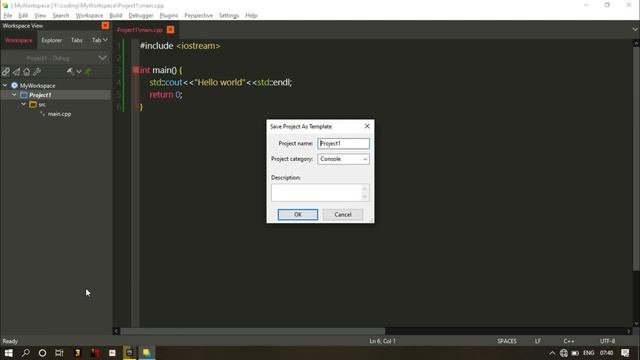Close the Workspace View pane with orange X

(x=105, y=26)
